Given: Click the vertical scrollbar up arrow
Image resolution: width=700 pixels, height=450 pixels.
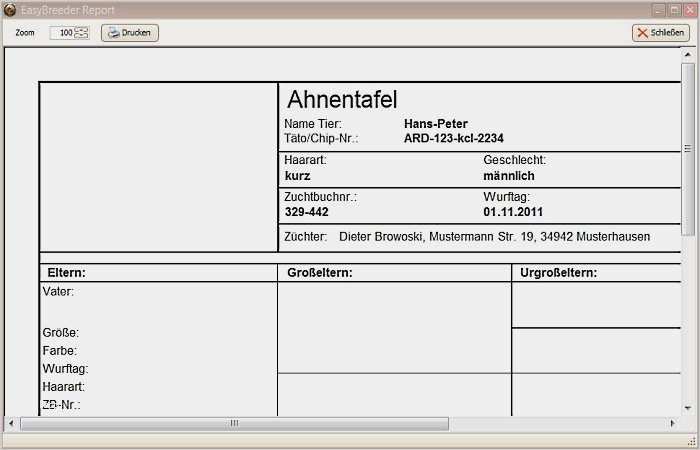Looking at the screenshot, I should point(688,54).
